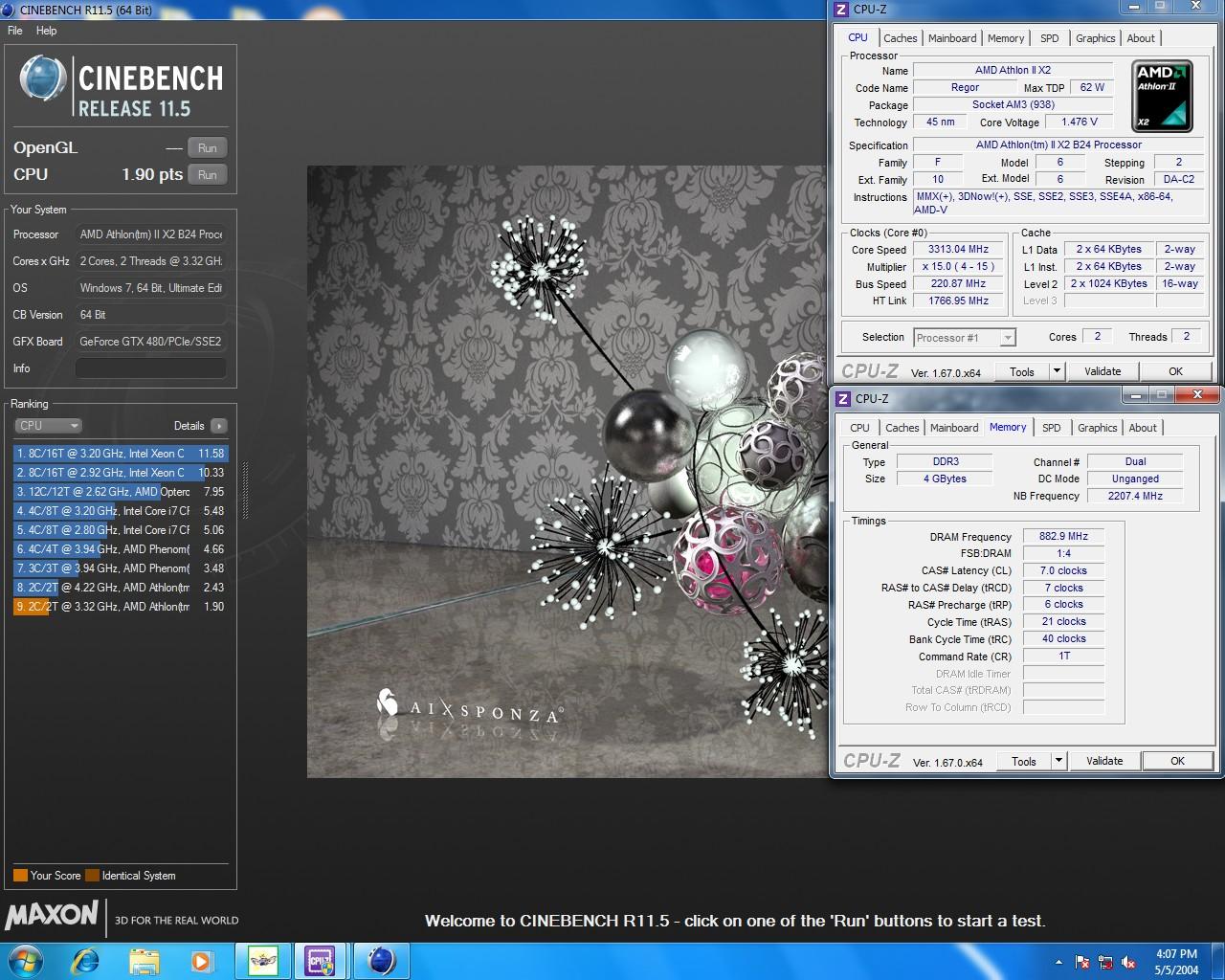The width and height of the screenshot is (1225, 980).
Task: Click the MAXON logo
Action: pyautogui.click(x=52, y=916)
